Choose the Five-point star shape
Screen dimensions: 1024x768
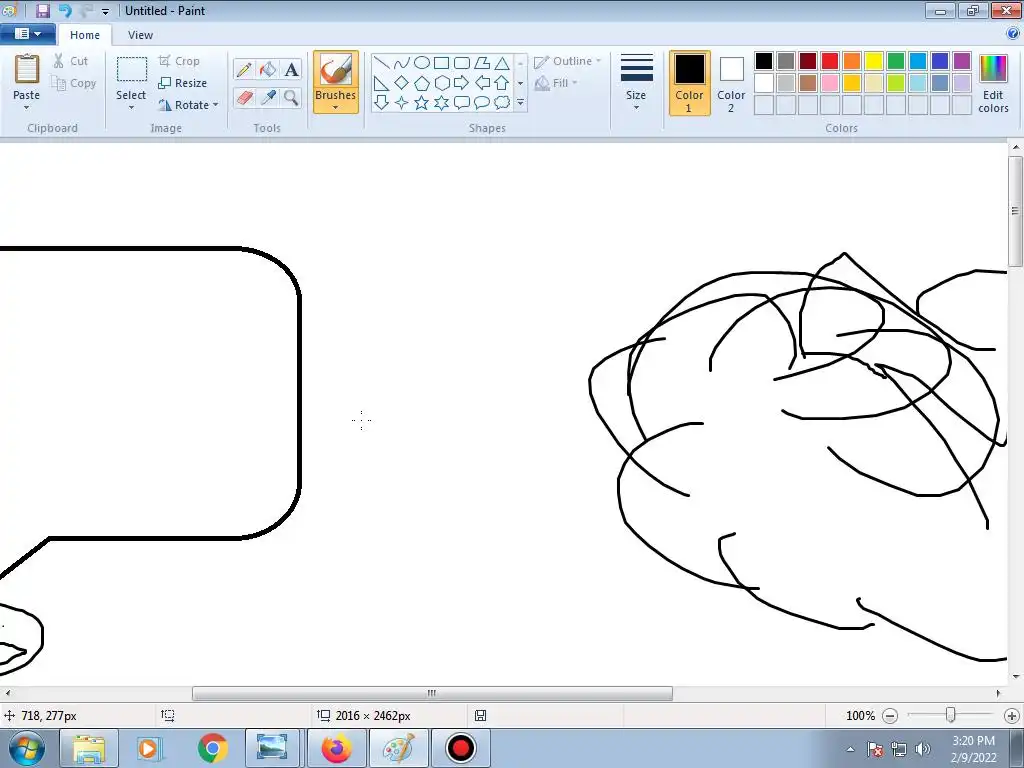422,103
